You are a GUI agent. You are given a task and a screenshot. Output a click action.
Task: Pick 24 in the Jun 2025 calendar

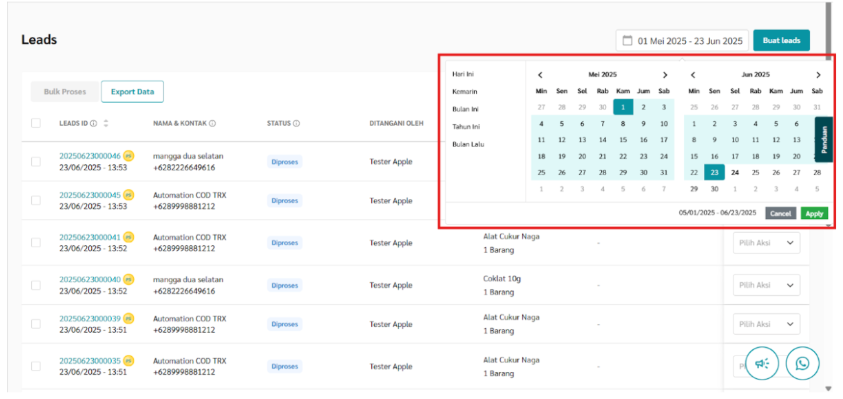(x=735, y=173)
